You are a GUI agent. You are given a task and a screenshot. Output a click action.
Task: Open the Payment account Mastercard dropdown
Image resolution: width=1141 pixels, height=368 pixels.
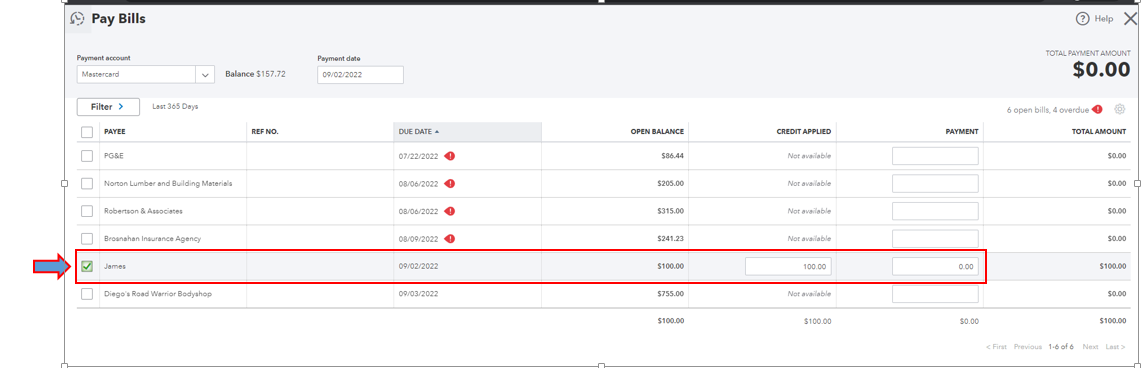click(x=146, y=74)
